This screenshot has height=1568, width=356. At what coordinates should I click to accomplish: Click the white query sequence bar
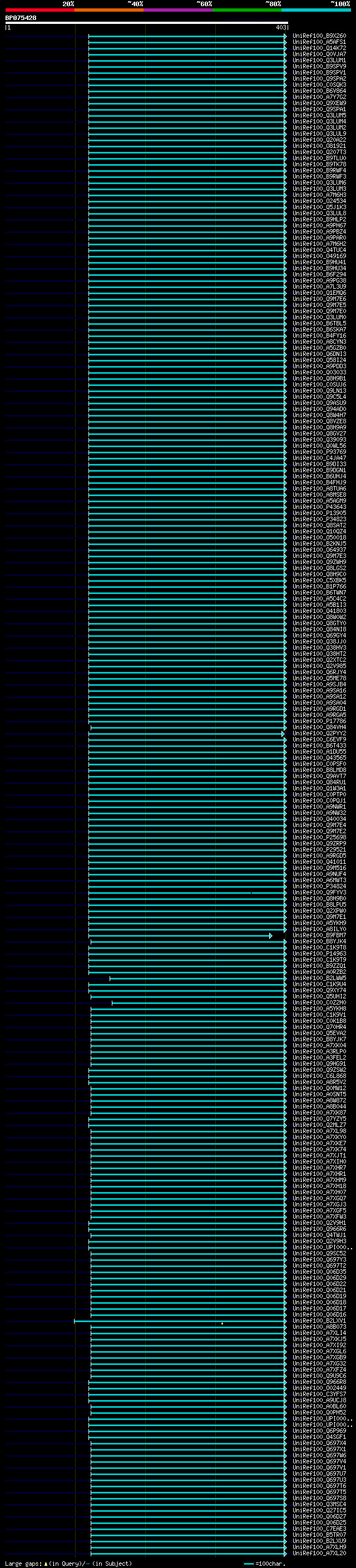pyautogui.click(x=147, y=22)
